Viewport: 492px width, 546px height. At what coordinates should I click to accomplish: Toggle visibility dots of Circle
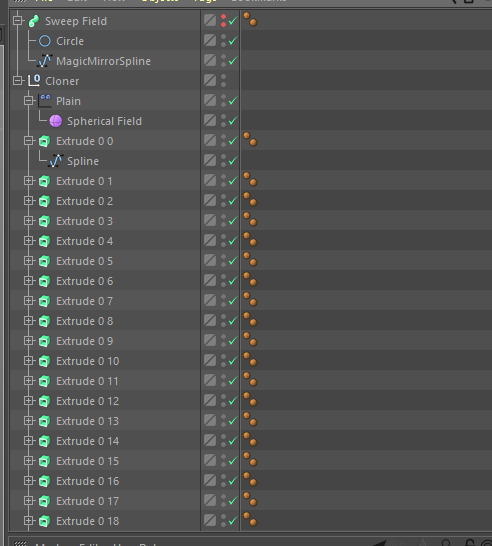click(224, 40)
